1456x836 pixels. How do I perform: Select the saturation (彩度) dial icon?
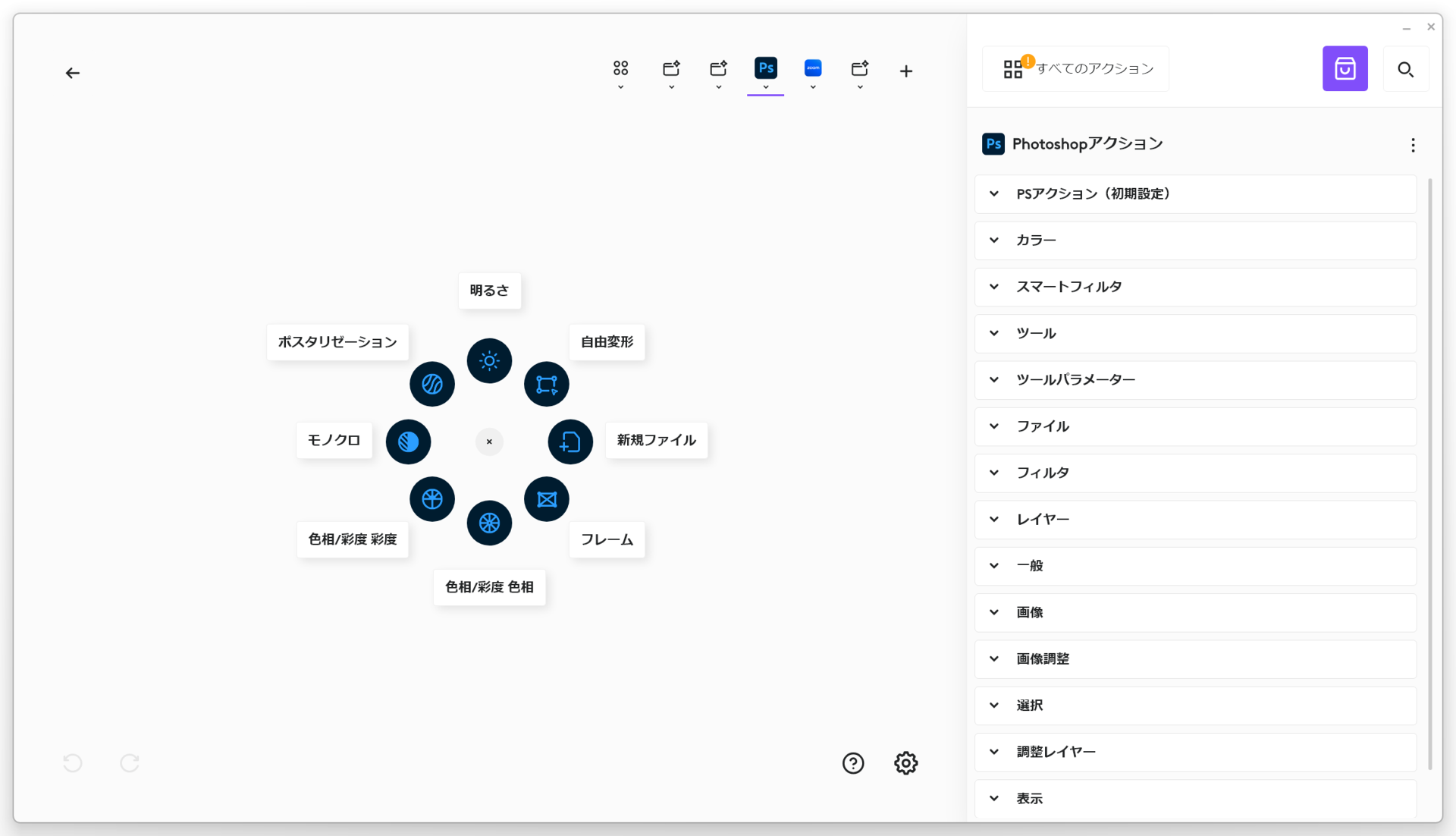[432, 499]
